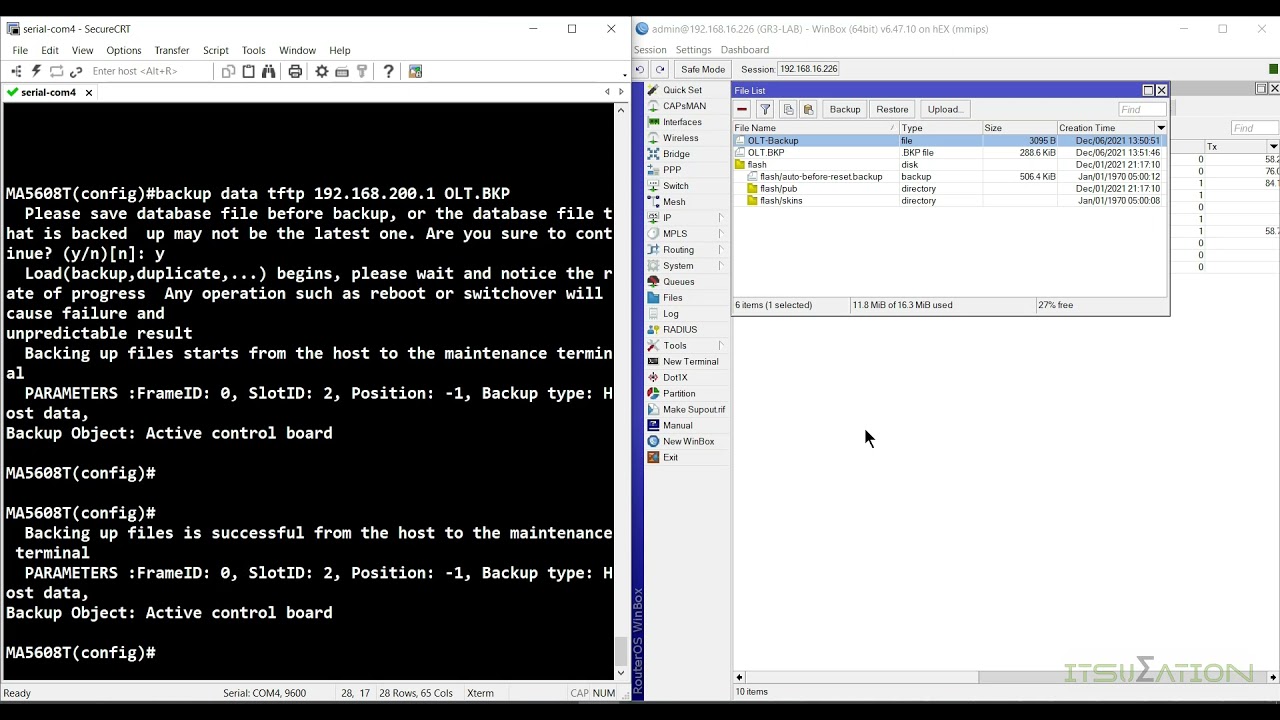Expand the MPLS submenu
Viewport: 1280px width, 720px height.
click(720, 234)
